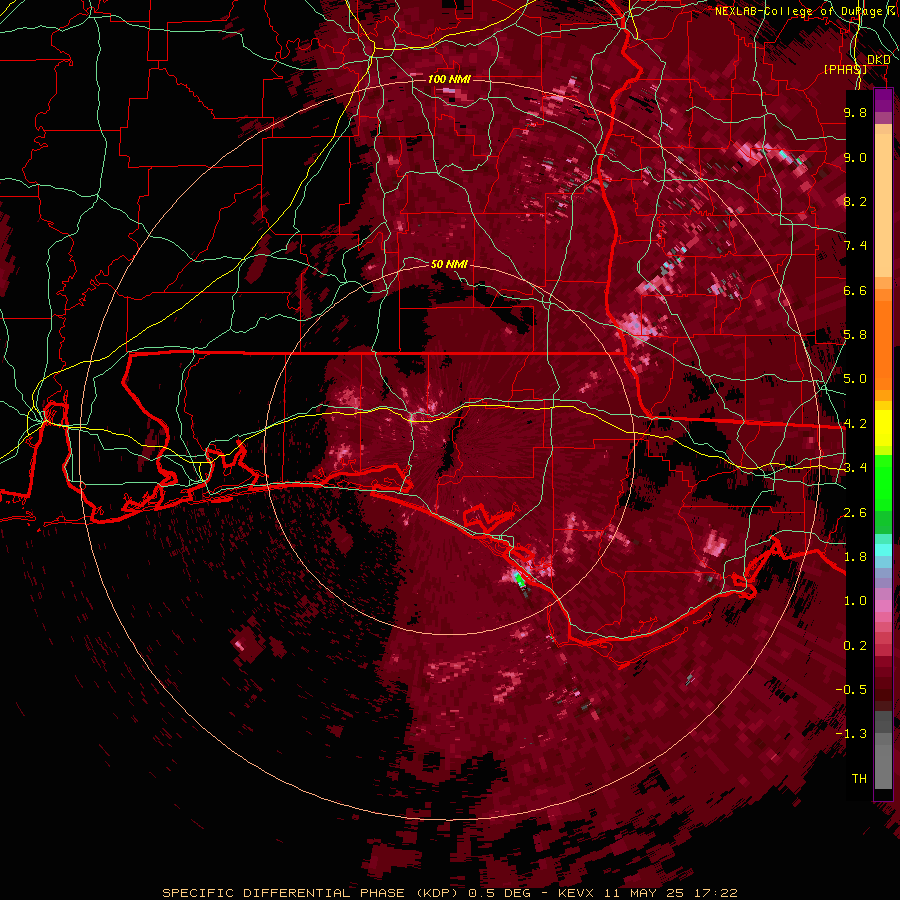The image size is (900, 900).
Task: Click the cyan segment of the color bar
Action: point(883,550)
